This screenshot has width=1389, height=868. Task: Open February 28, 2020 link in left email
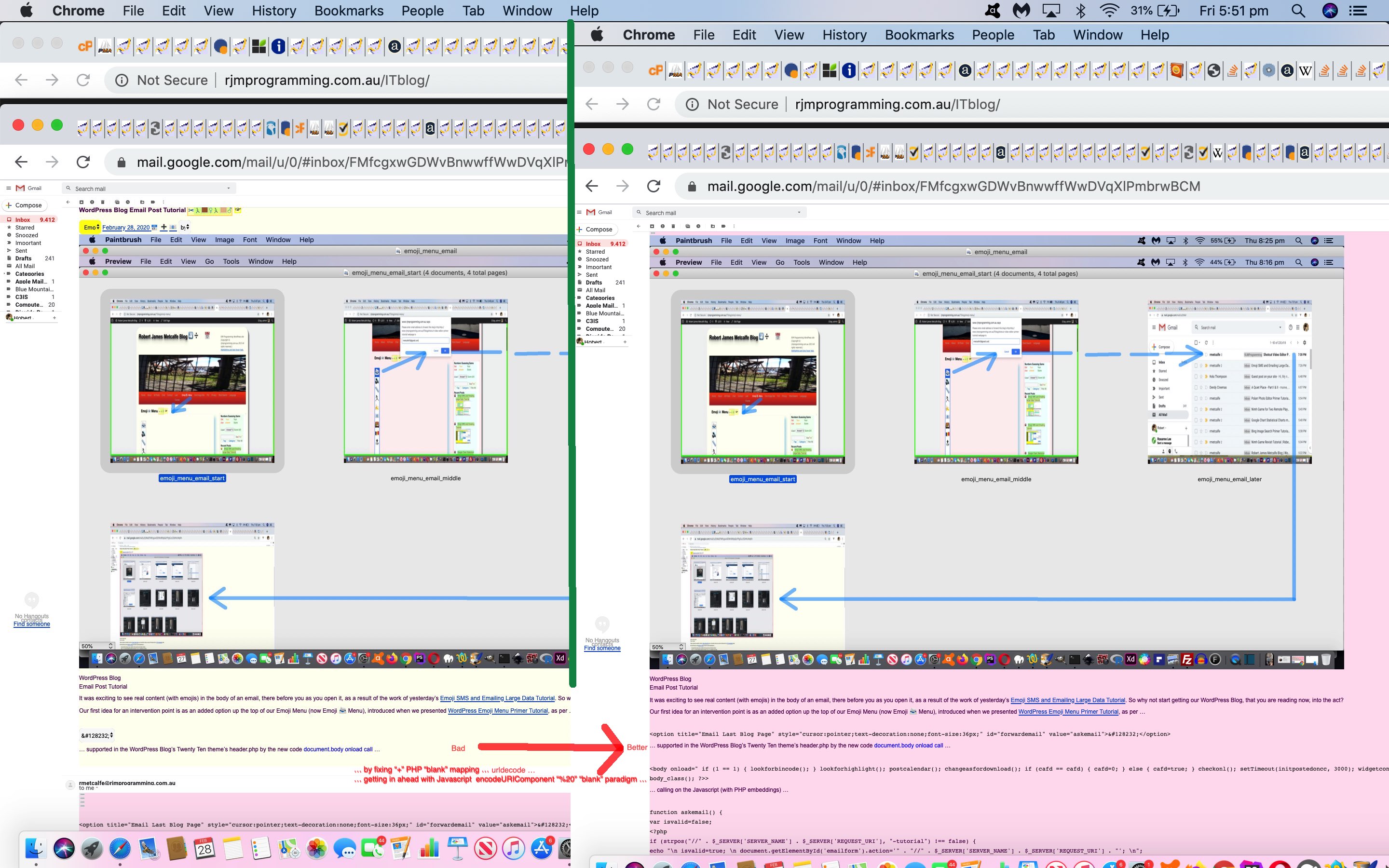[x=126, y=227]
